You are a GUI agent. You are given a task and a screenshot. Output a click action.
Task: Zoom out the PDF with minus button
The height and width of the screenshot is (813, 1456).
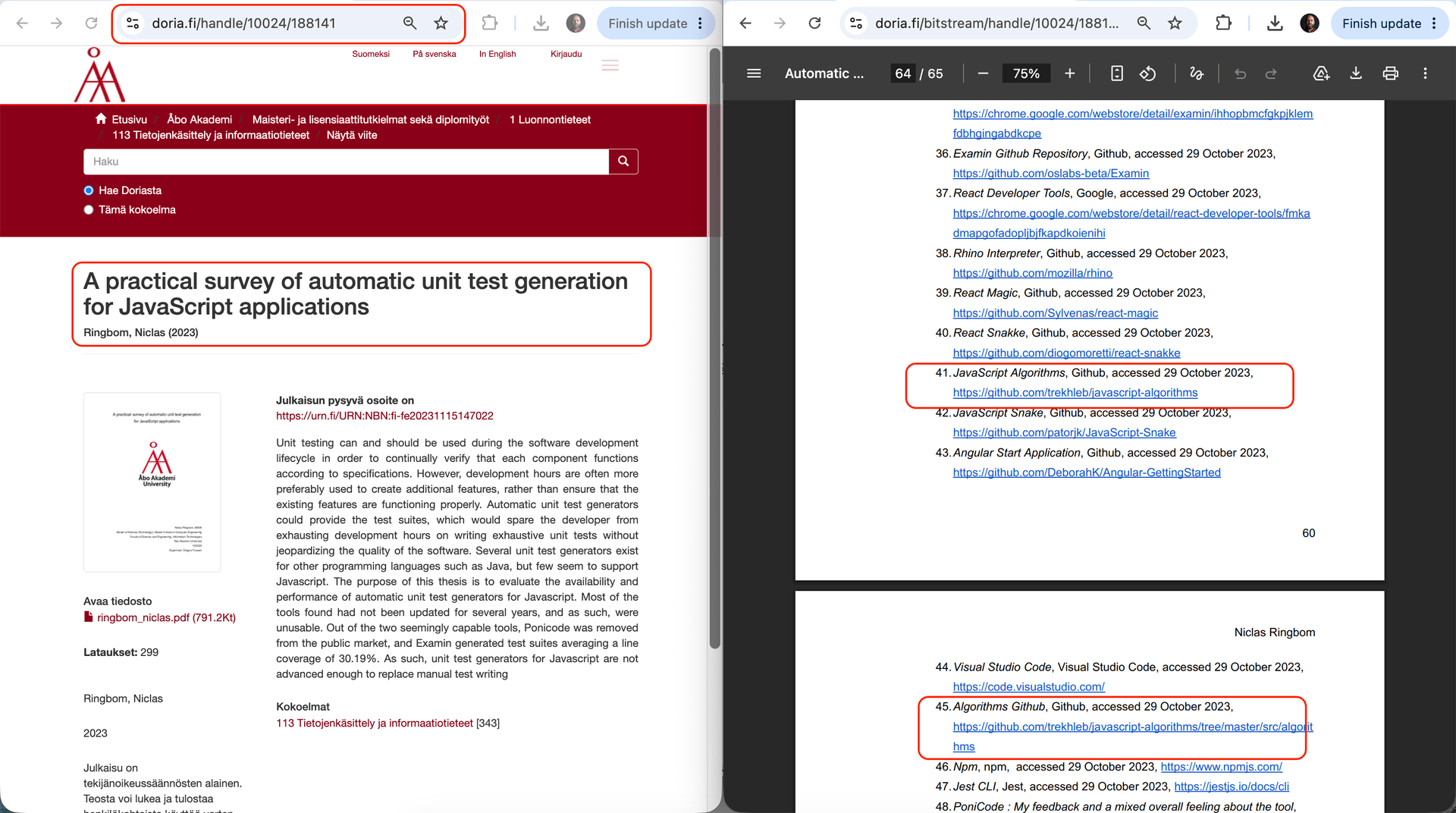click(983, 73)
